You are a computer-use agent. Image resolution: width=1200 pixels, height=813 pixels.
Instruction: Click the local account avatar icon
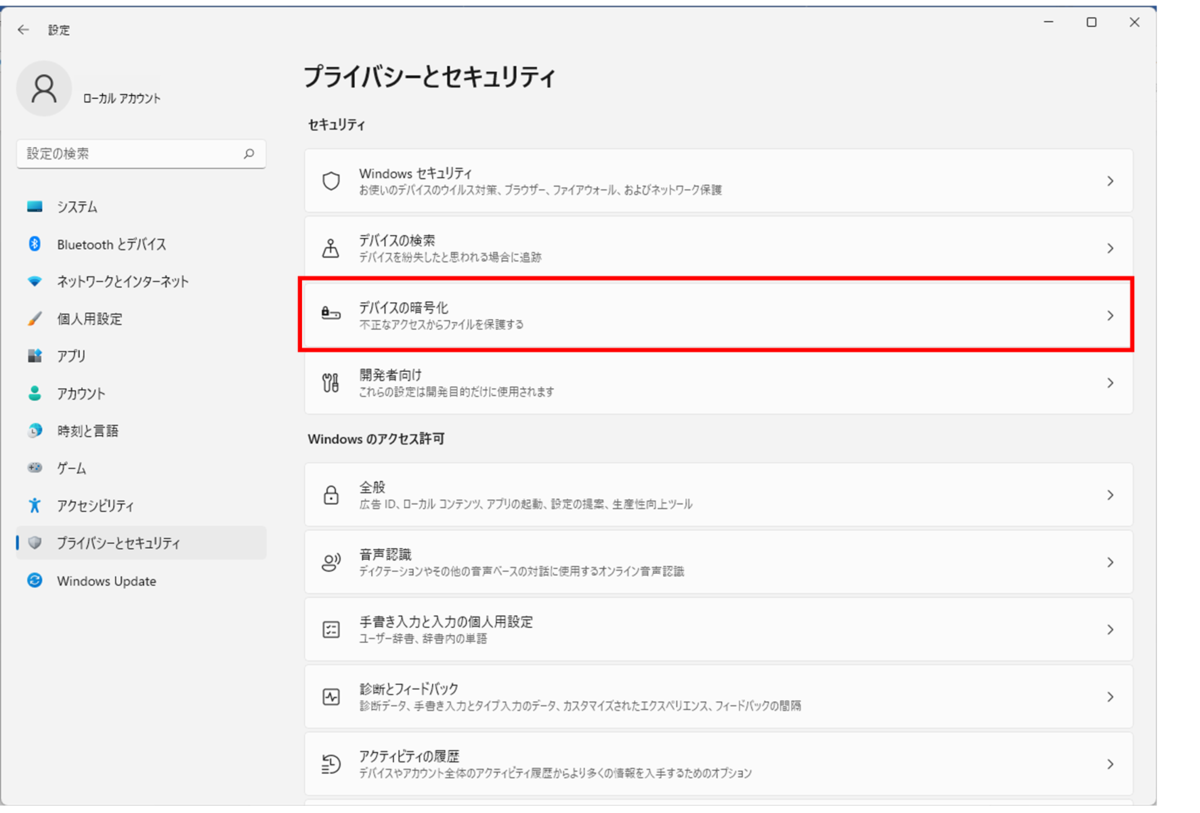pos(44,89)
